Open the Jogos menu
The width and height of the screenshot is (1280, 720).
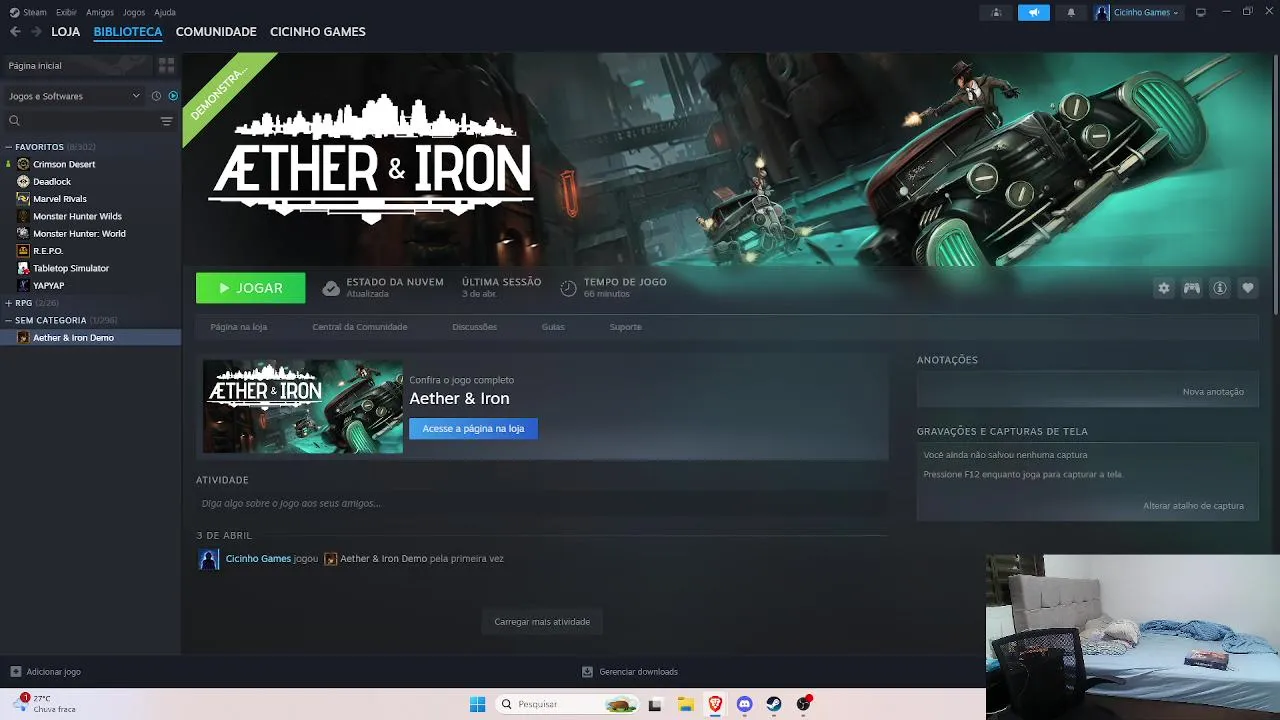[134, 12]
